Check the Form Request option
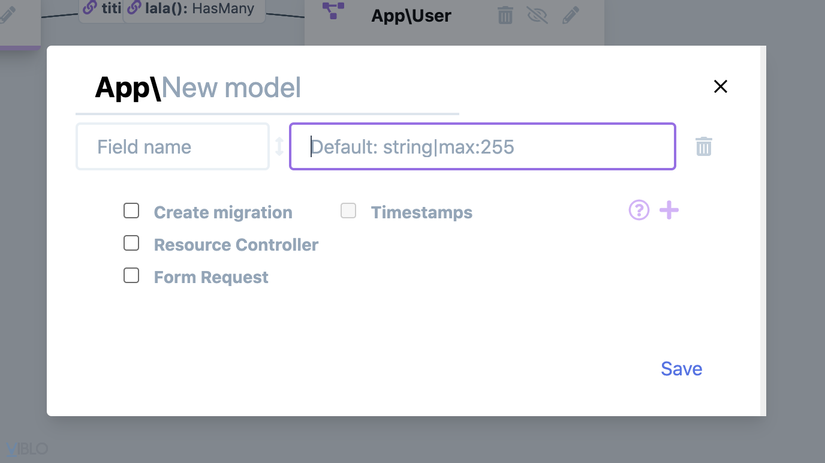825x463 pixels. (x=131, y=275)
